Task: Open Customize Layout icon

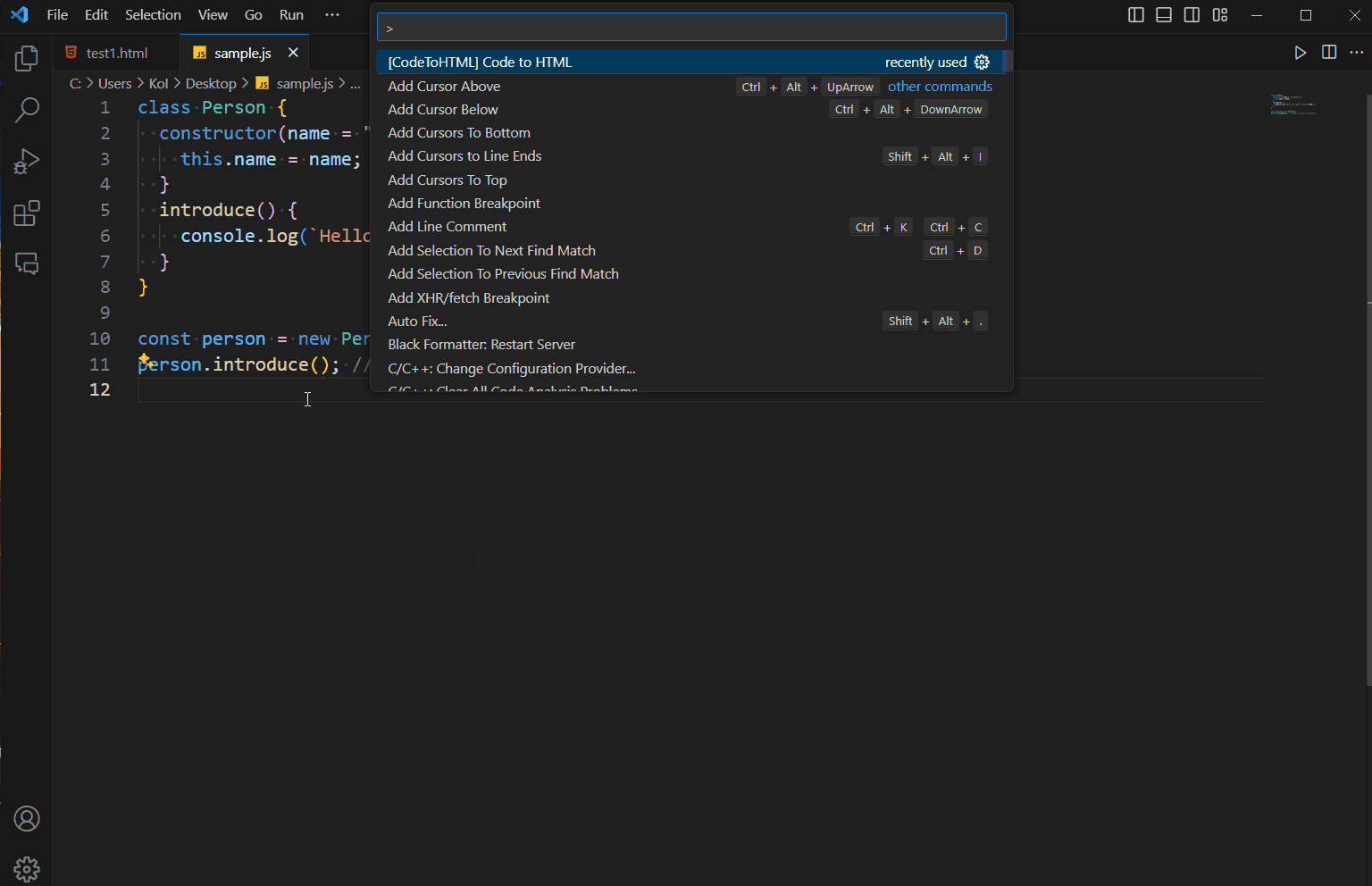Action: pyautogui.click(x=1220, y=15)
